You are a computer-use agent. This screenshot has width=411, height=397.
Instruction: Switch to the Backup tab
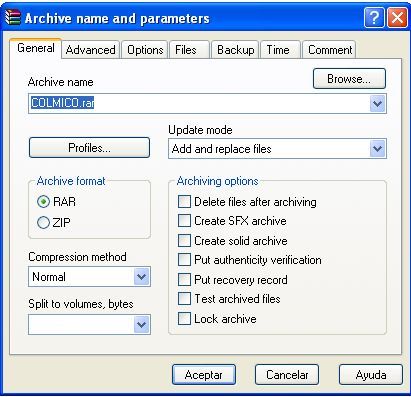[235, 50]
